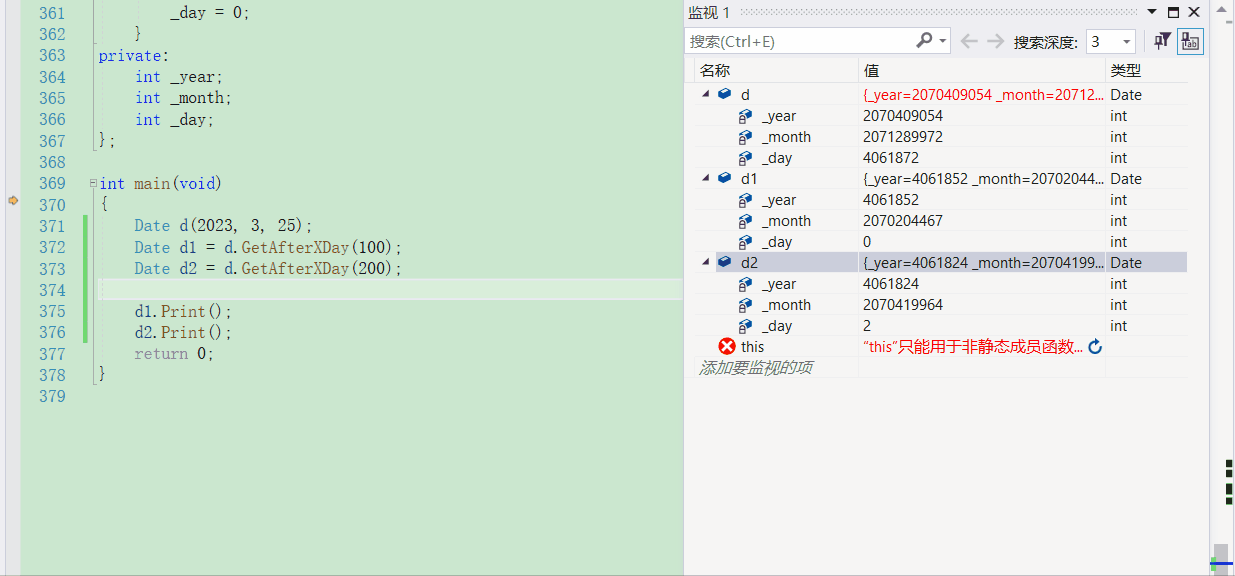1235x576 pixels.
Task: Click the Watch 1 panel title 监视 1
Action: point(709,12)
